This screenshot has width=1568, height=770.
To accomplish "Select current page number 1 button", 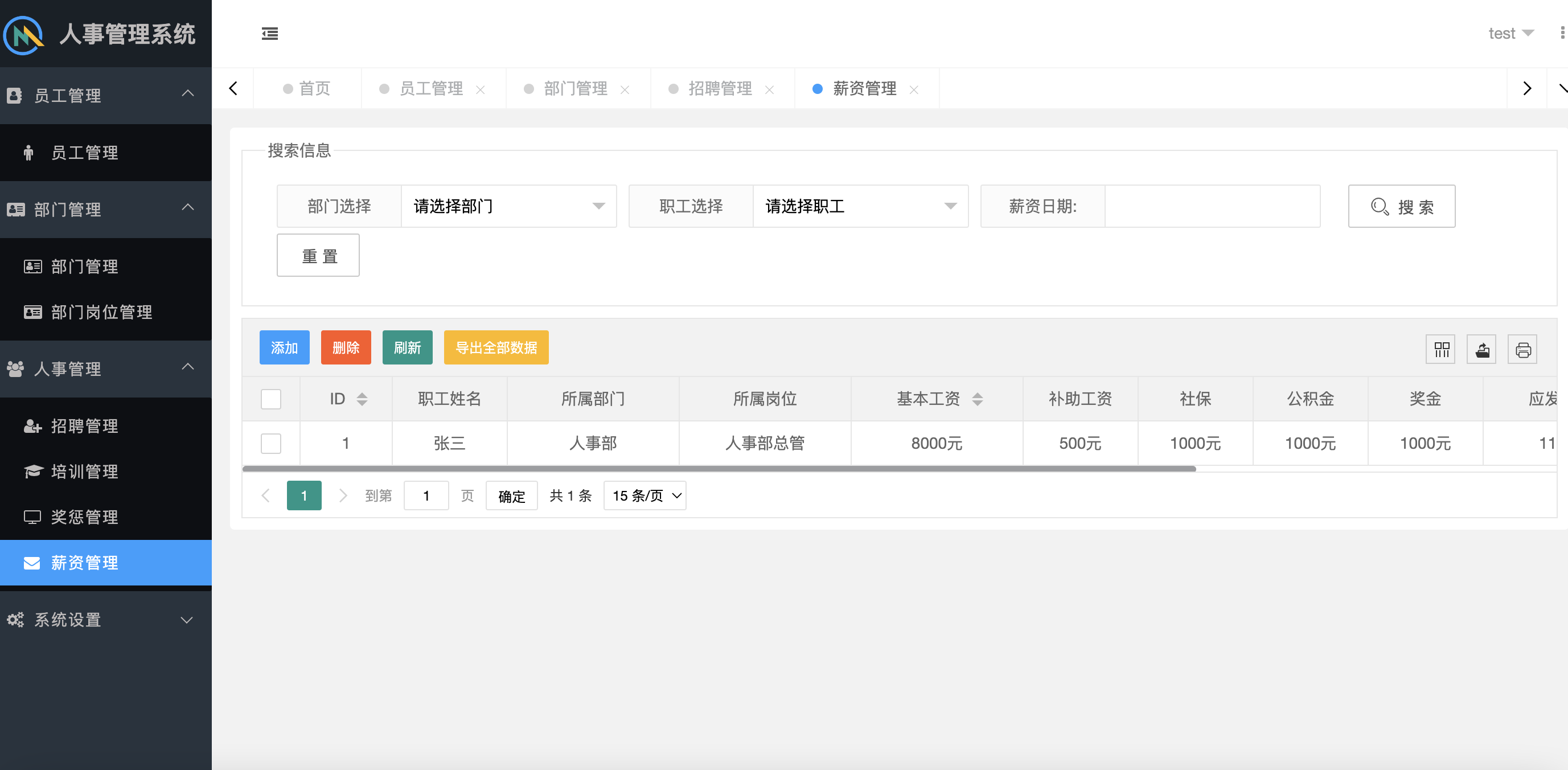I will click(303, 495).
